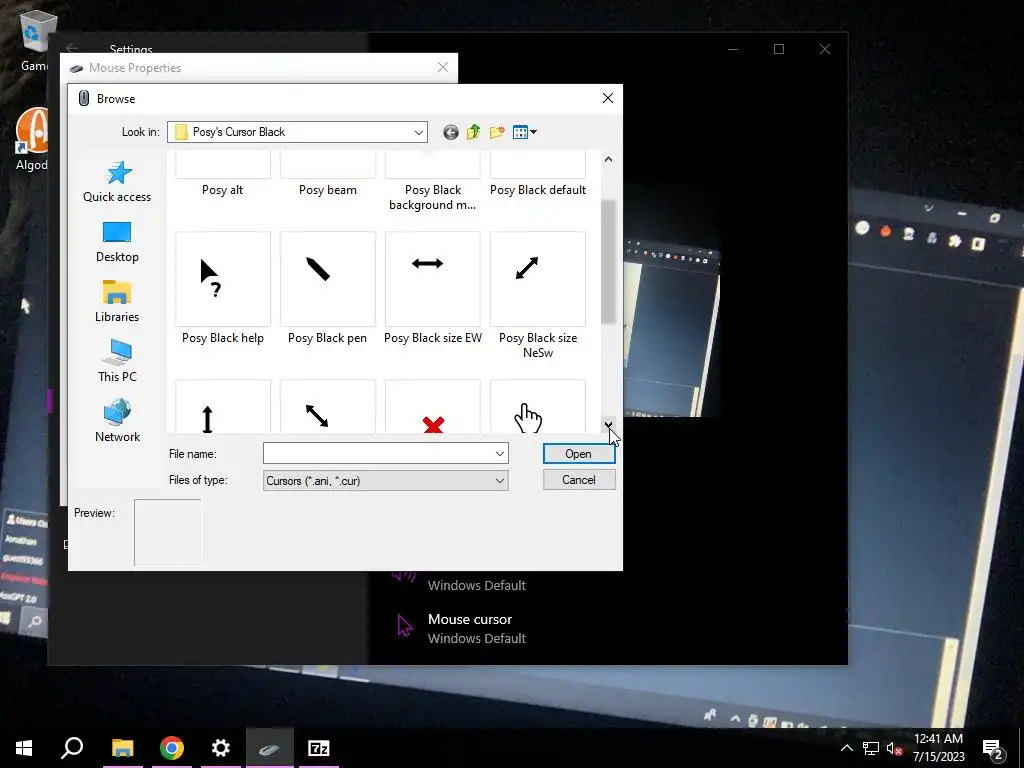Click the scrollbar up arrow in file list
This screenshot has height=768, width=1024.
pos(608,159)
